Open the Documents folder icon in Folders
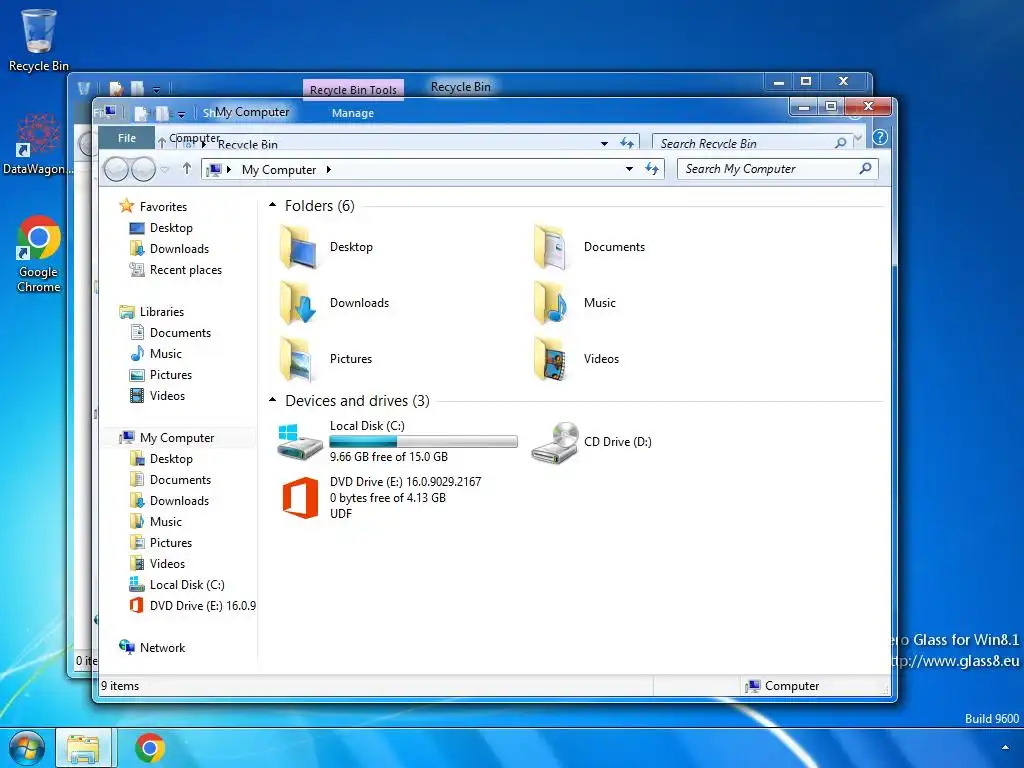Screen dimensions: 1024x768 (552, 247)
